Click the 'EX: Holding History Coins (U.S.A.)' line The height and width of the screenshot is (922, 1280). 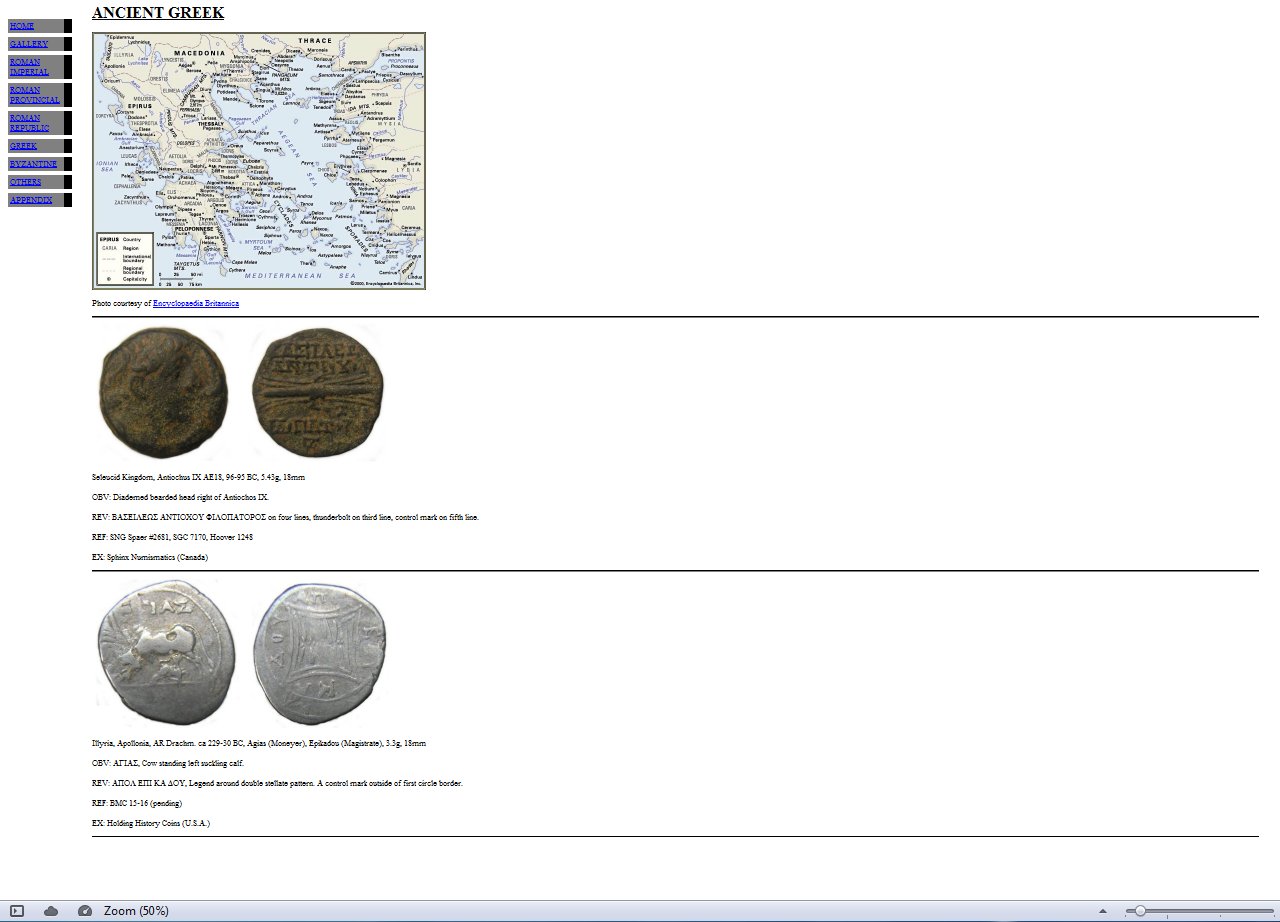(x=151, y=823)
